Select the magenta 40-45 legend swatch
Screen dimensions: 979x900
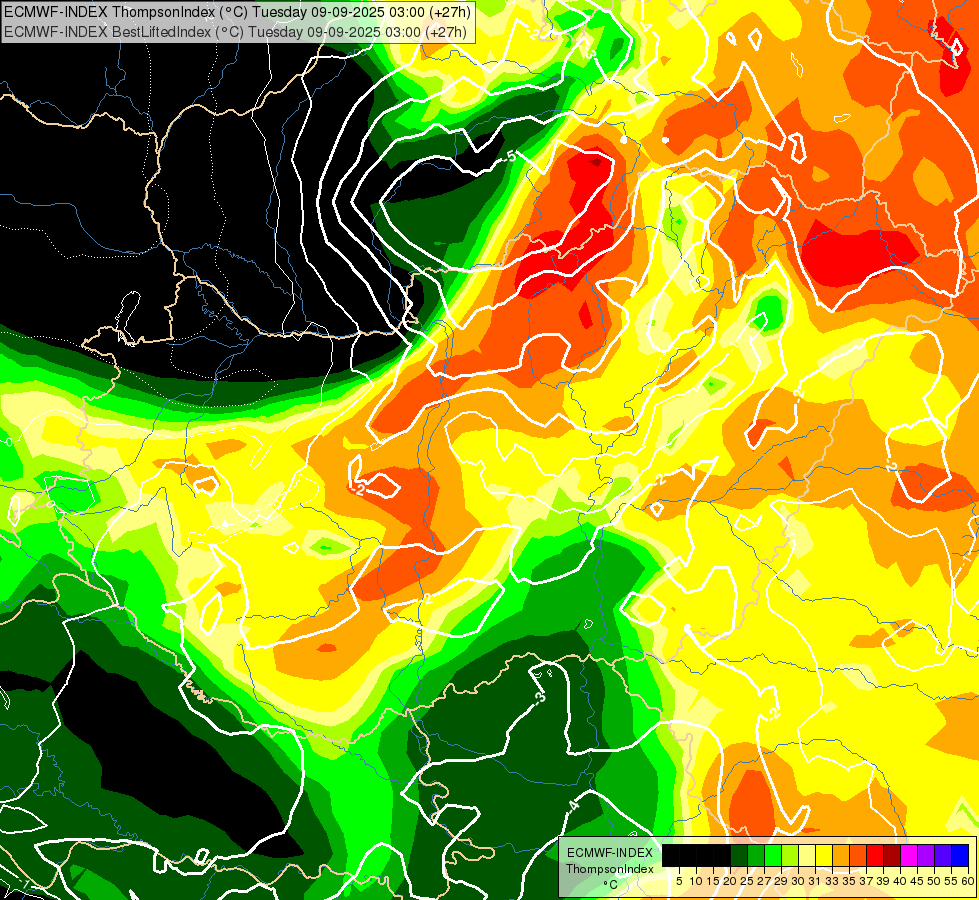(x=909, y=855)
